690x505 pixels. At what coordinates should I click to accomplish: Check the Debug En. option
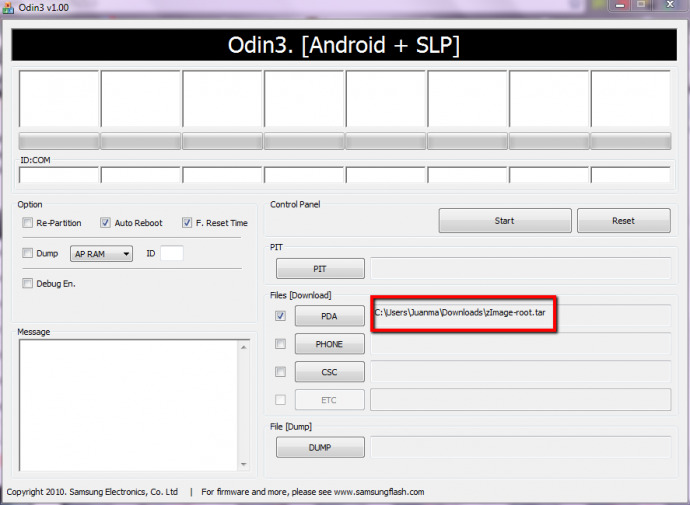(x=27, y=283)
